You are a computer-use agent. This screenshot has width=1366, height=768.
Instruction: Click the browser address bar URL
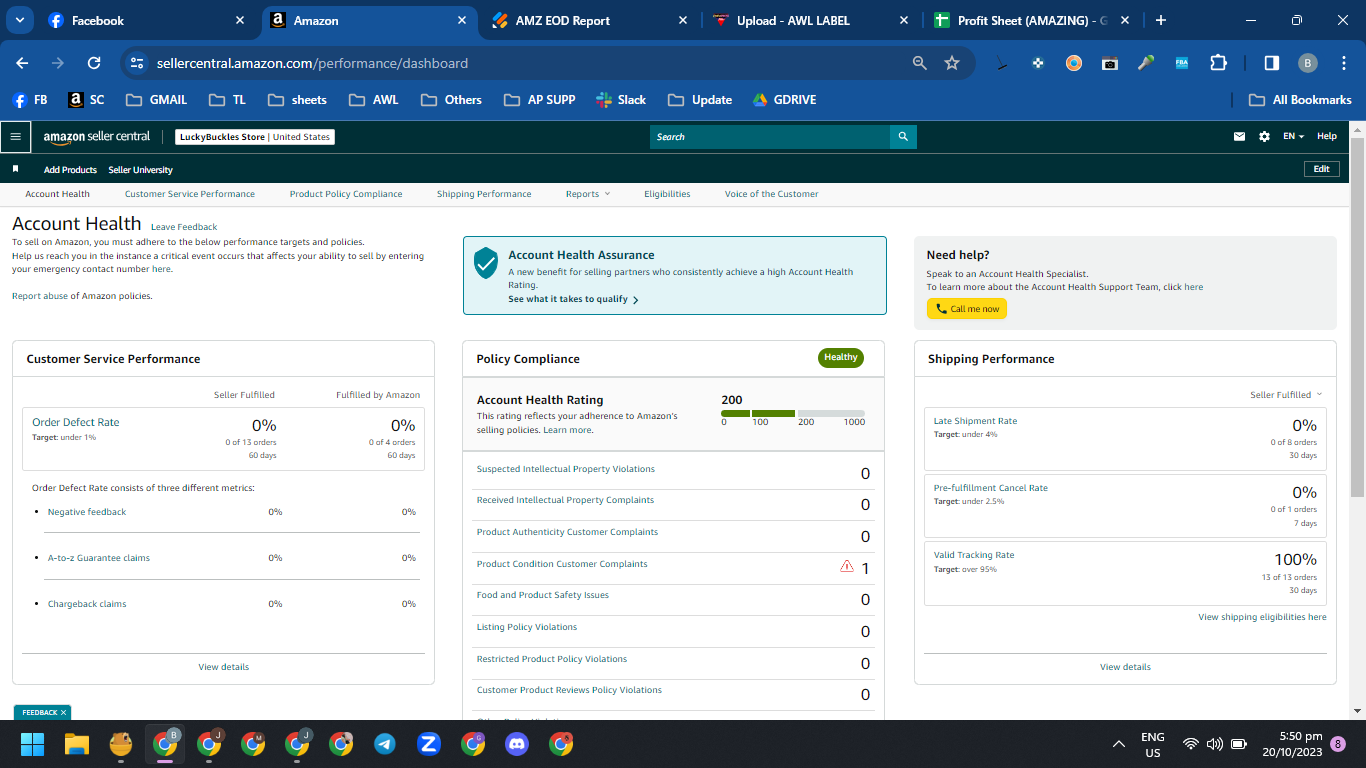pos(312,63)
